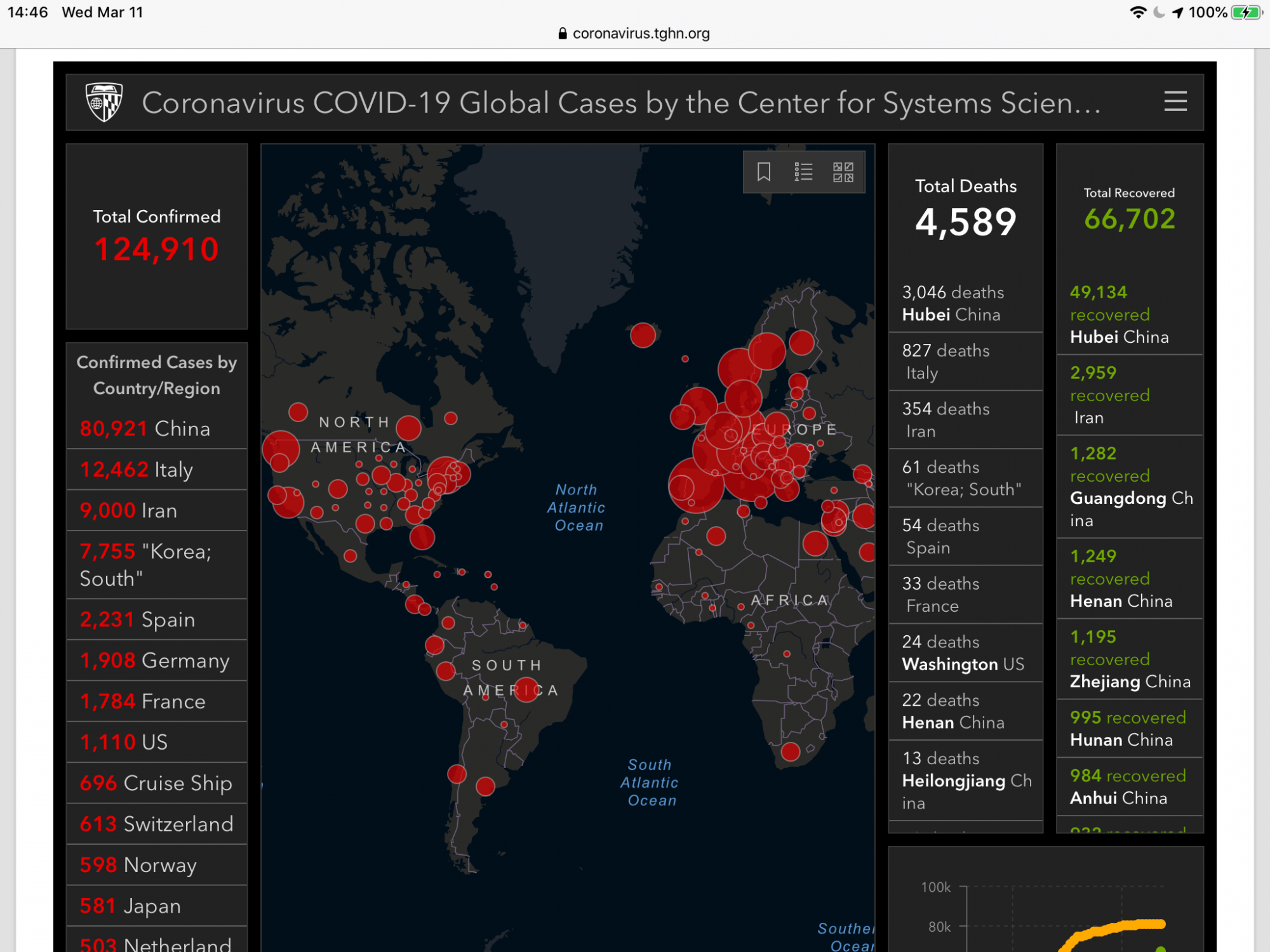The width and height of the screenshot is (1270, 952).
Task: Open the basemap gallery grid icon
Action: pyautogui.click(x=843, y=172)
